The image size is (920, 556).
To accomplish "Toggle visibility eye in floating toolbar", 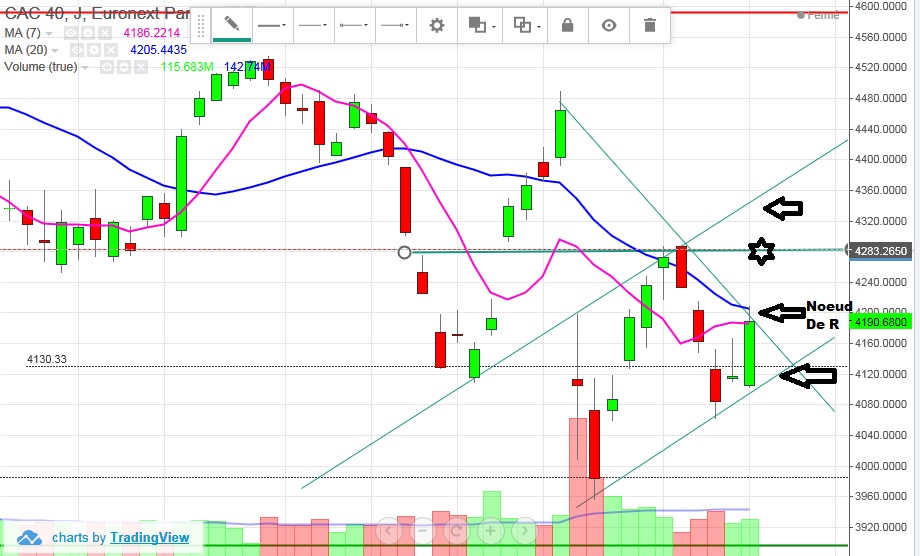I will [x=609, y=25].
